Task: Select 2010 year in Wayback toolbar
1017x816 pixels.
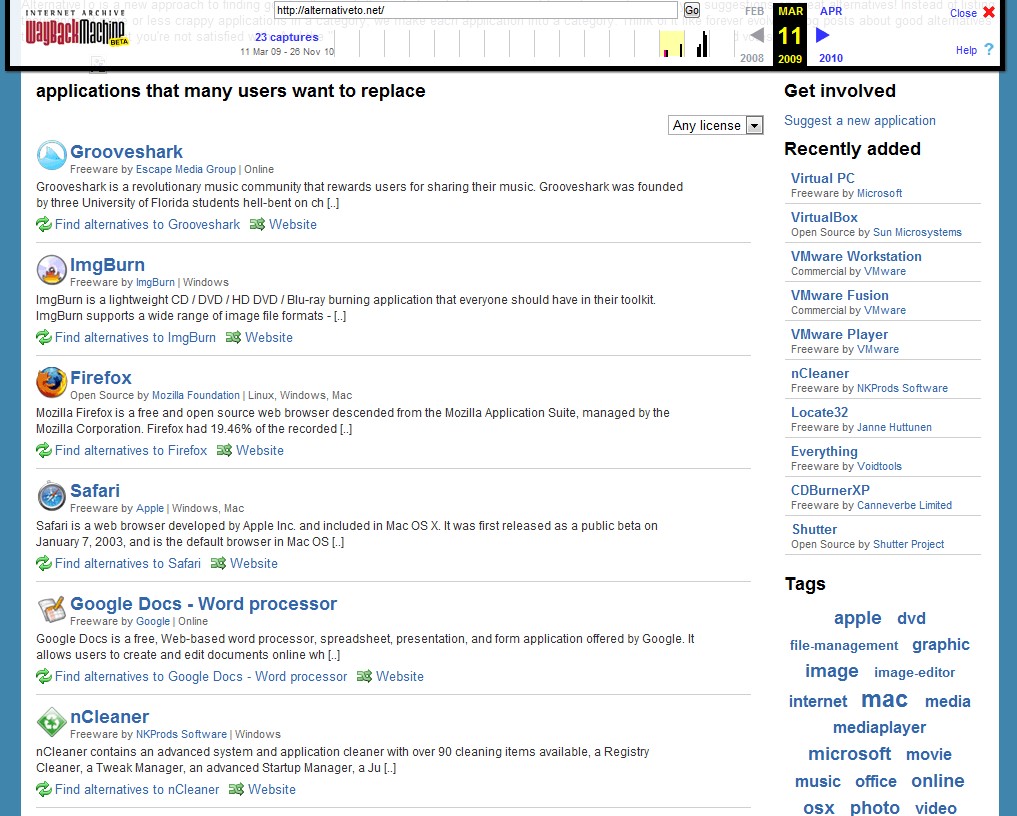Action: tap(831, 58)
